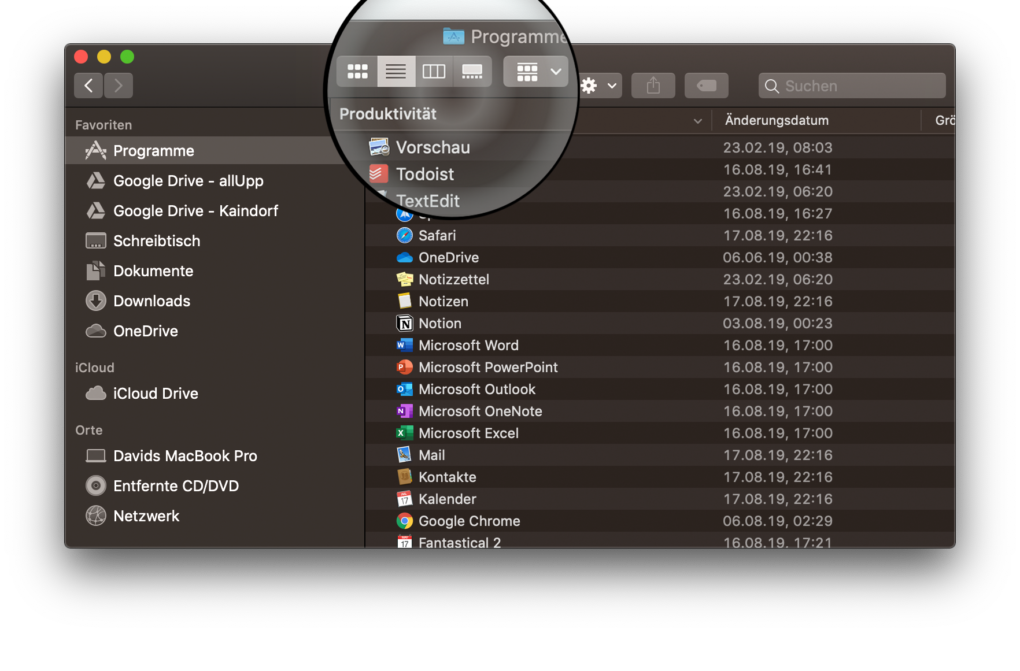This screenshot has width=1020, height=671.
Task: Select the Kalender app icon
Action: tap(405, 499)
